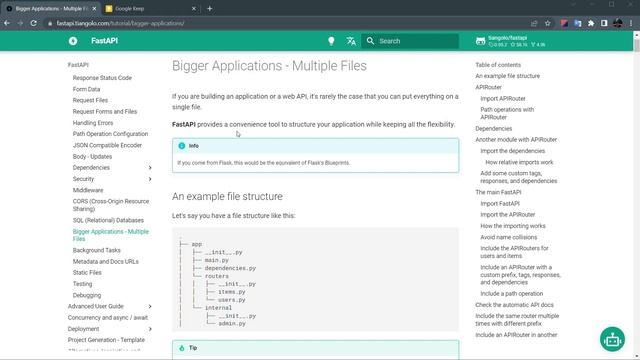Expand the Dependencies sidebar section
The height and width of the screenshot is (360, 640).
click(x=150, y=168)
